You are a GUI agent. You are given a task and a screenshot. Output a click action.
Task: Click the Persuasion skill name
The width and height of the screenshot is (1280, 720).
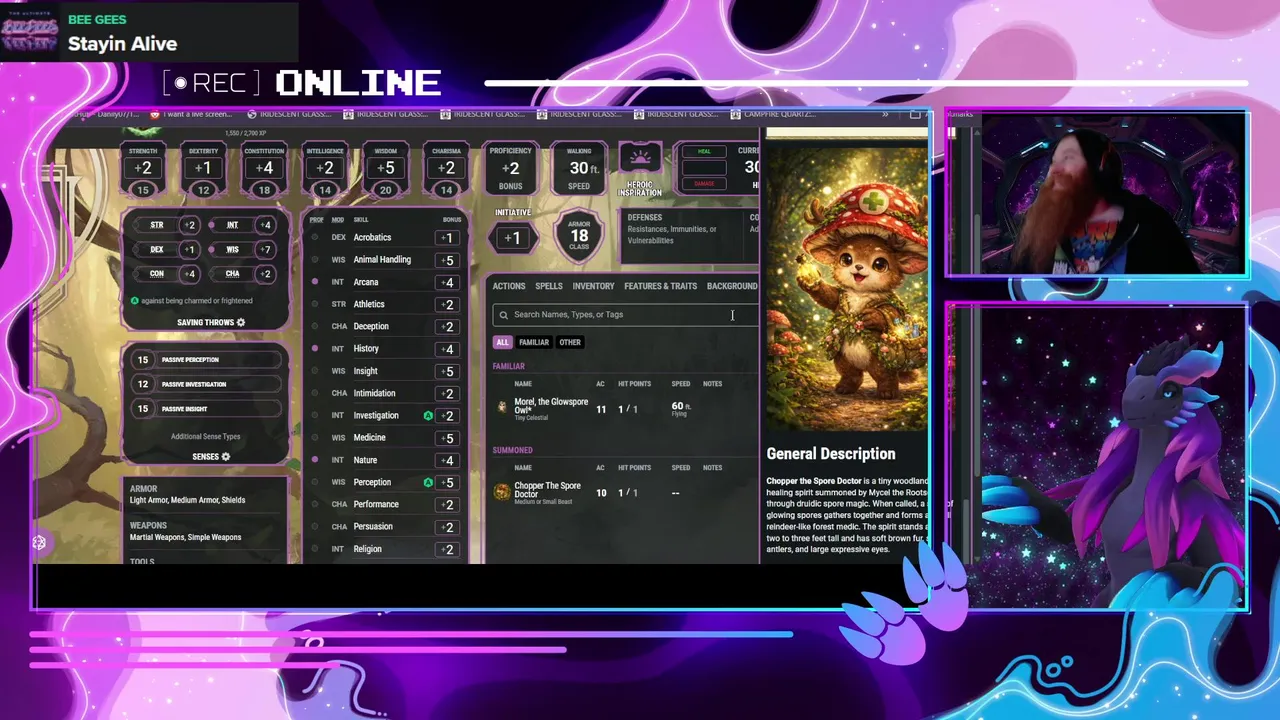tap(373, 526)
